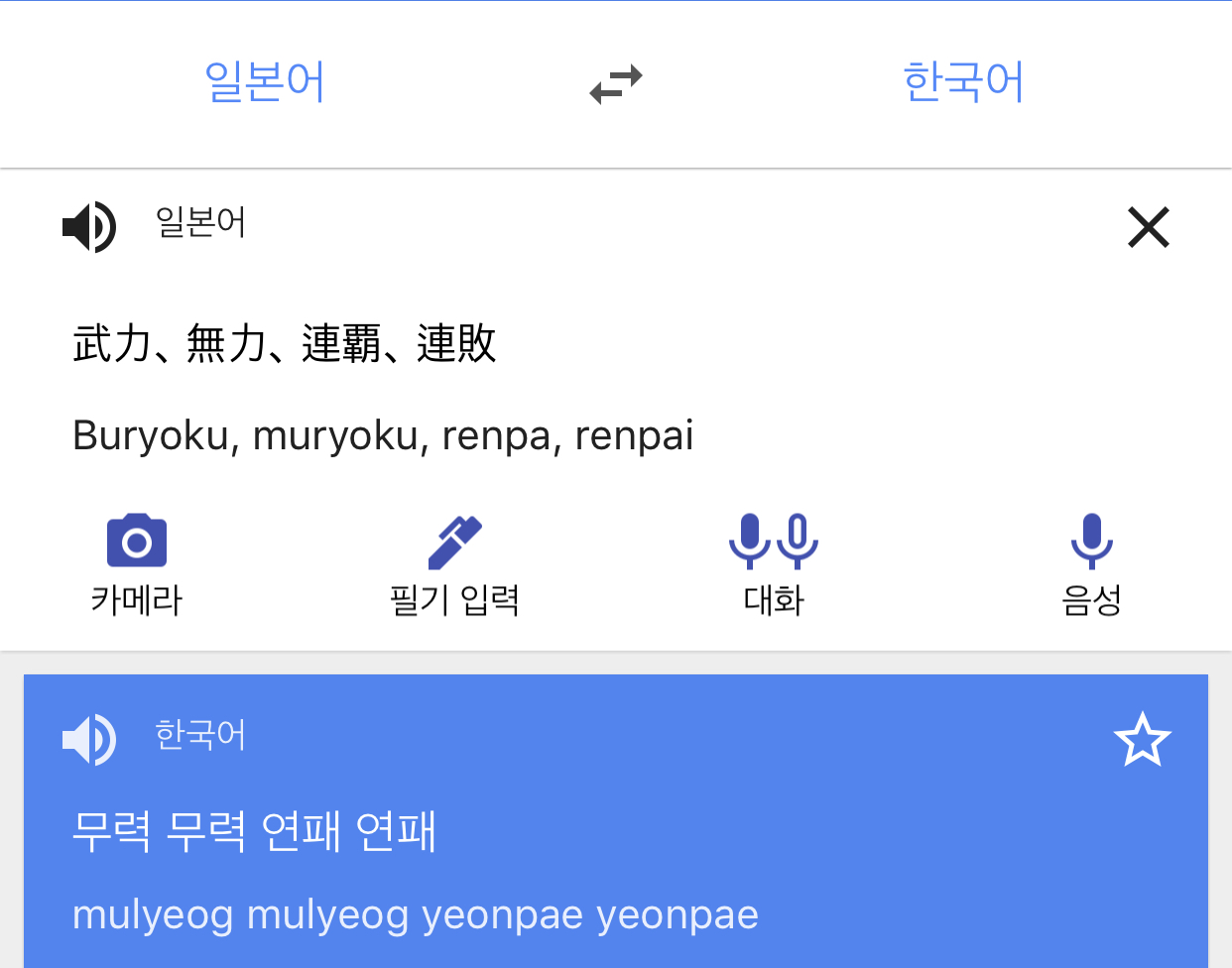The height and width of the screenshot is (968, 1232).
Task: Tap the 음성 label
Action: tap(1091, 600)
